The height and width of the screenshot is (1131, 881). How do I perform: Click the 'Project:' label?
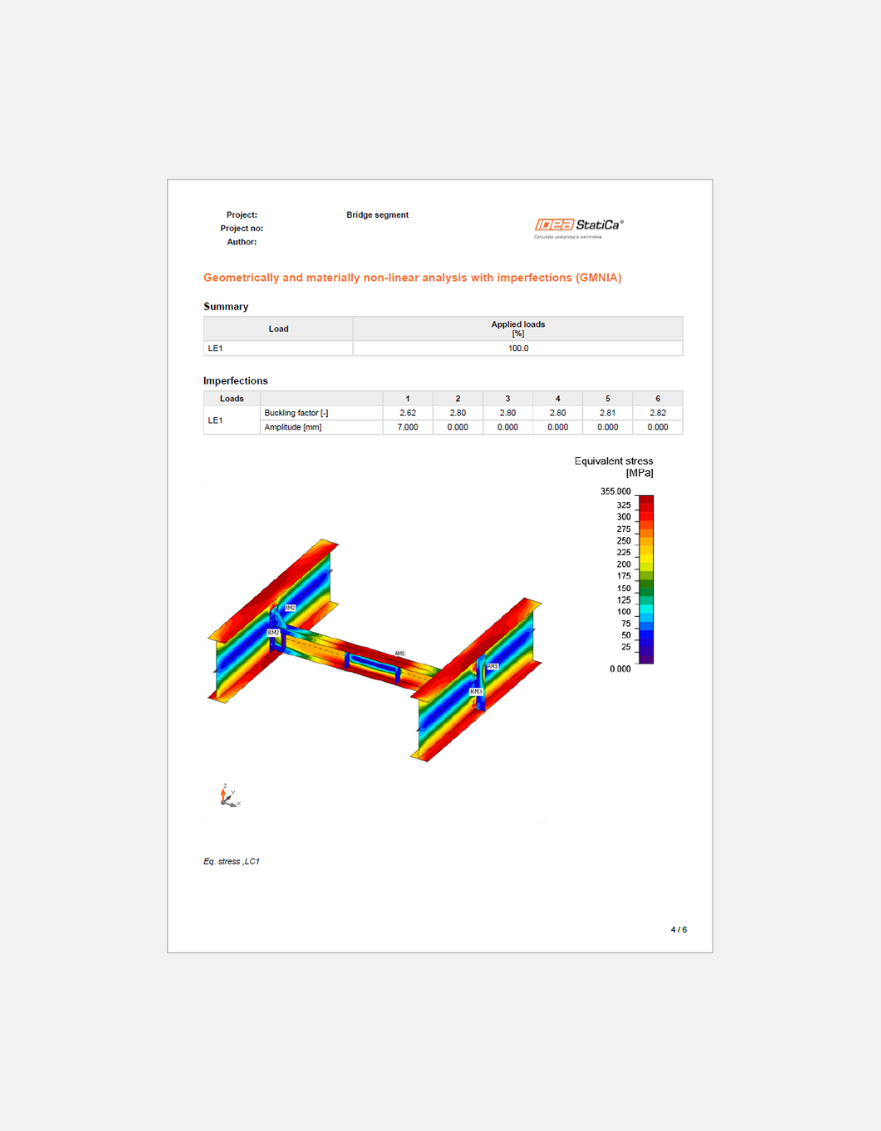click(x=242, y=215)
